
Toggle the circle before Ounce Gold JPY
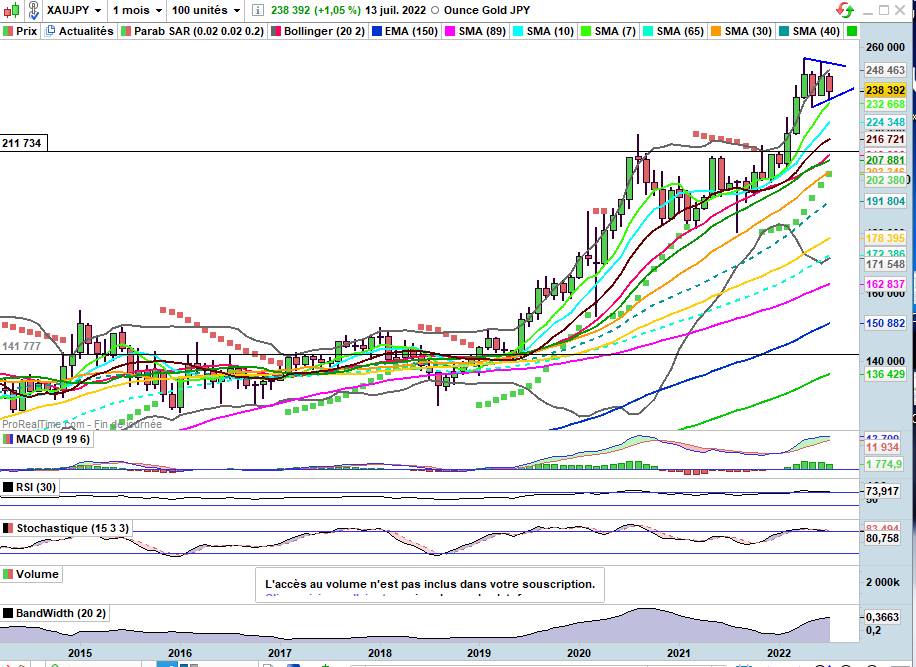(435, 10)
